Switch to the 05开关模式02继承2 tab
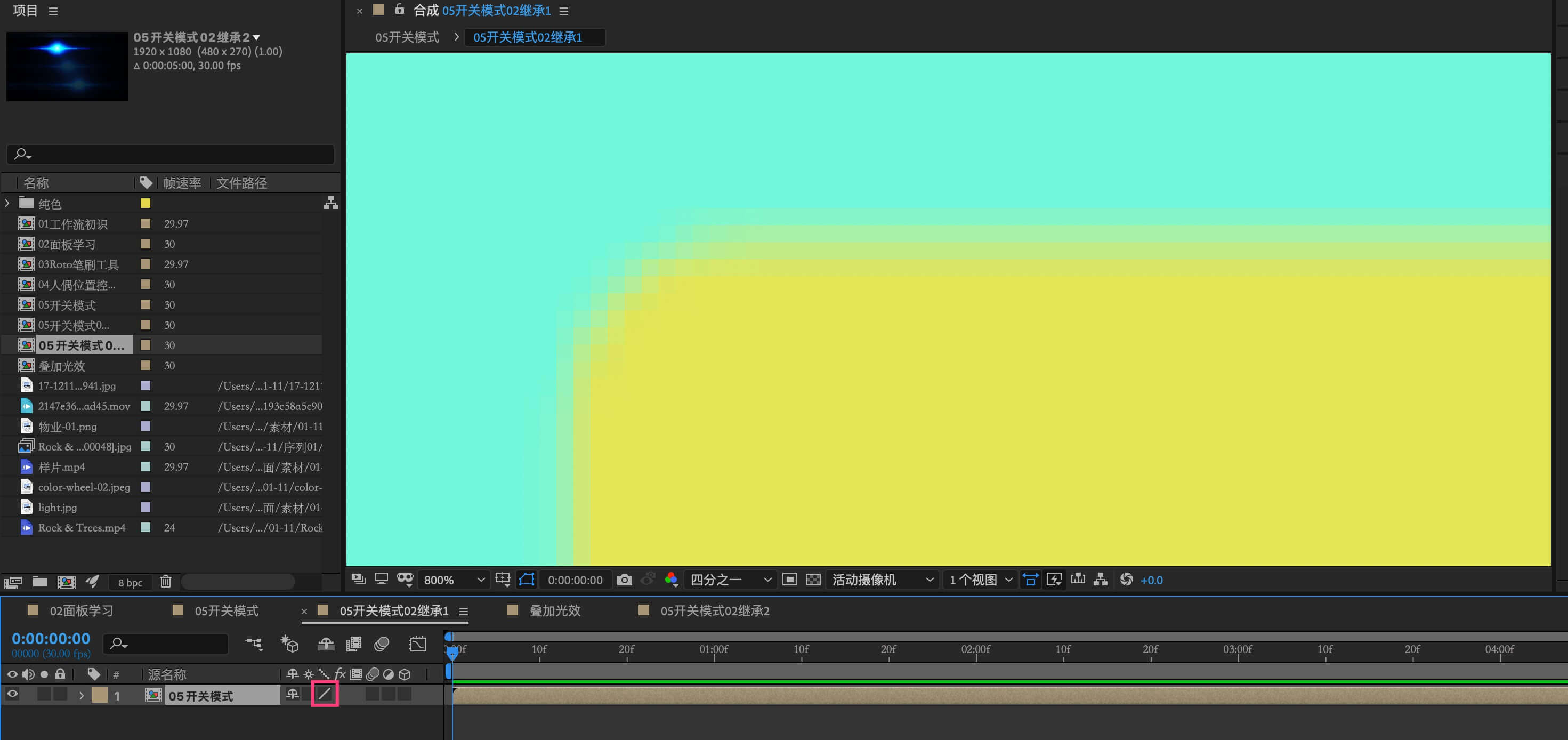Screen dimensions: 1568x740 [x=714, y=611]
